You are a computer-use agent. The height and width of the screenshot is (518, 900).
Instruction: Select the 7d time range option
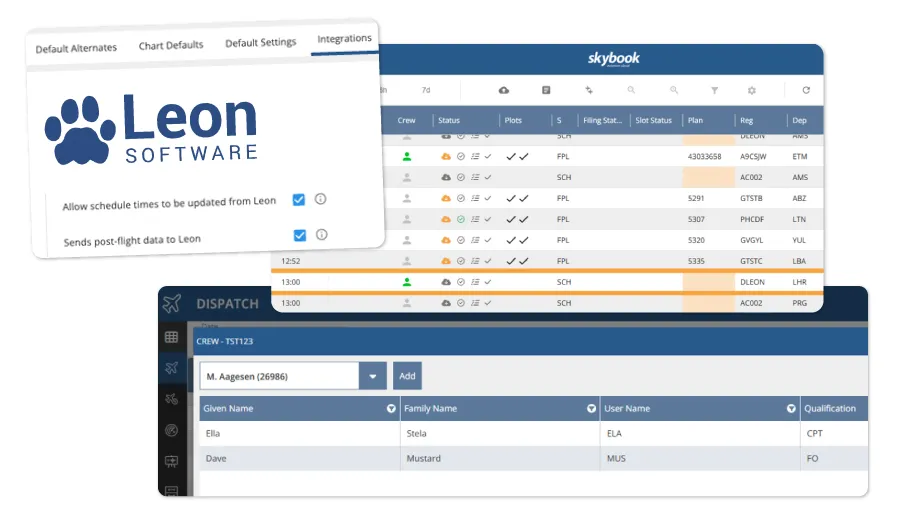click(x=426, y=90)
